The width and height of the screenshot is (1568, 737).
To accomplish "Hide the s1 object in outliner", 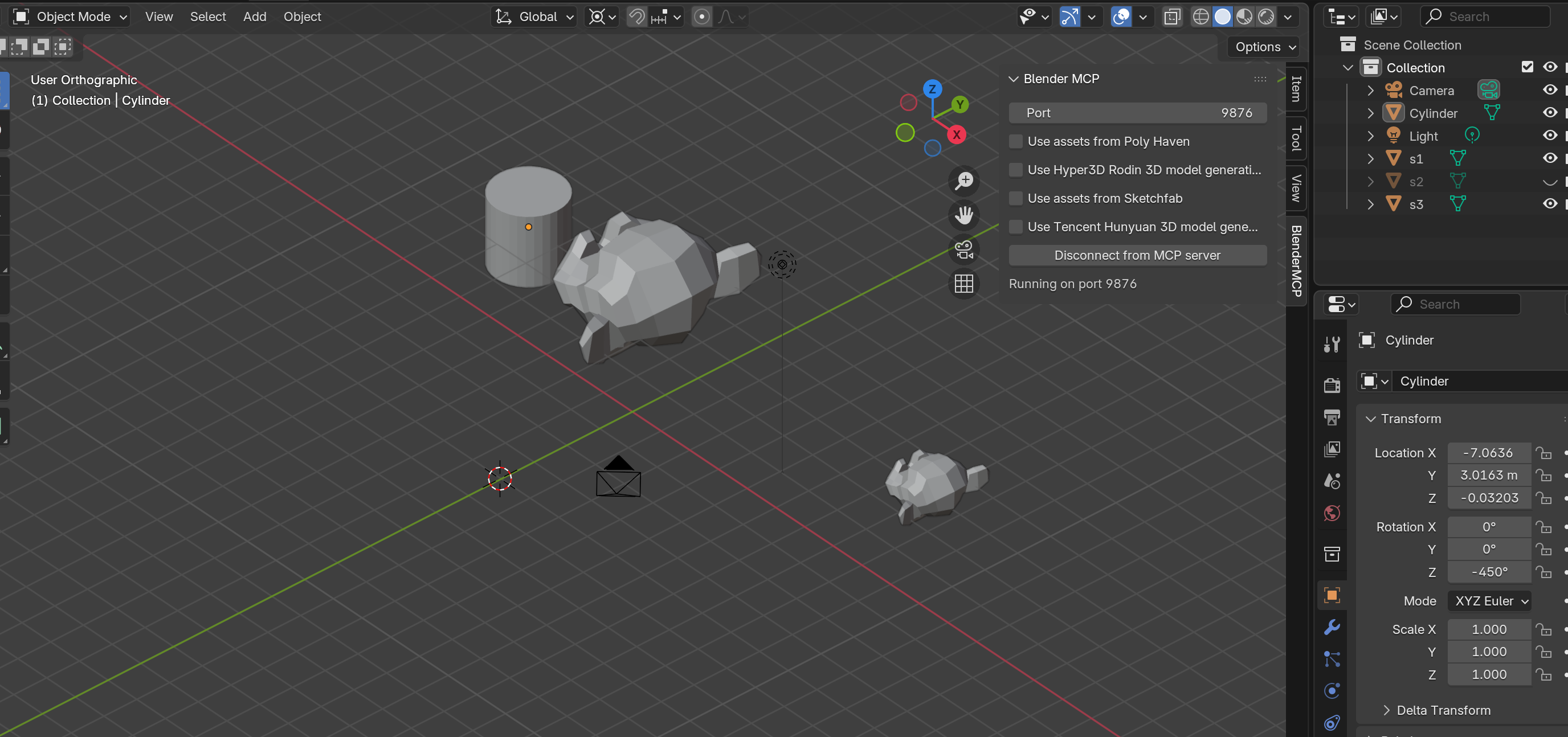I will [1550, 158].
